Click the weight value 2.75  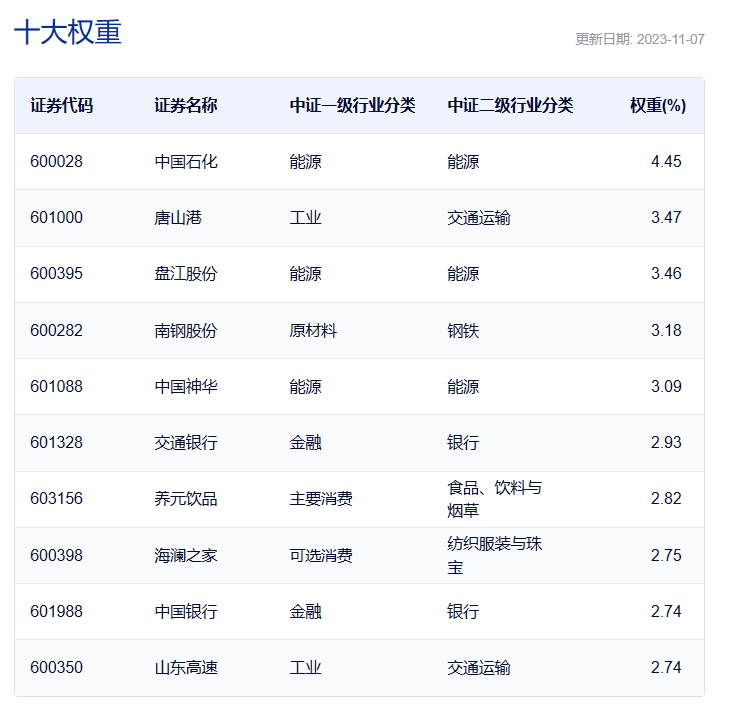666,556
